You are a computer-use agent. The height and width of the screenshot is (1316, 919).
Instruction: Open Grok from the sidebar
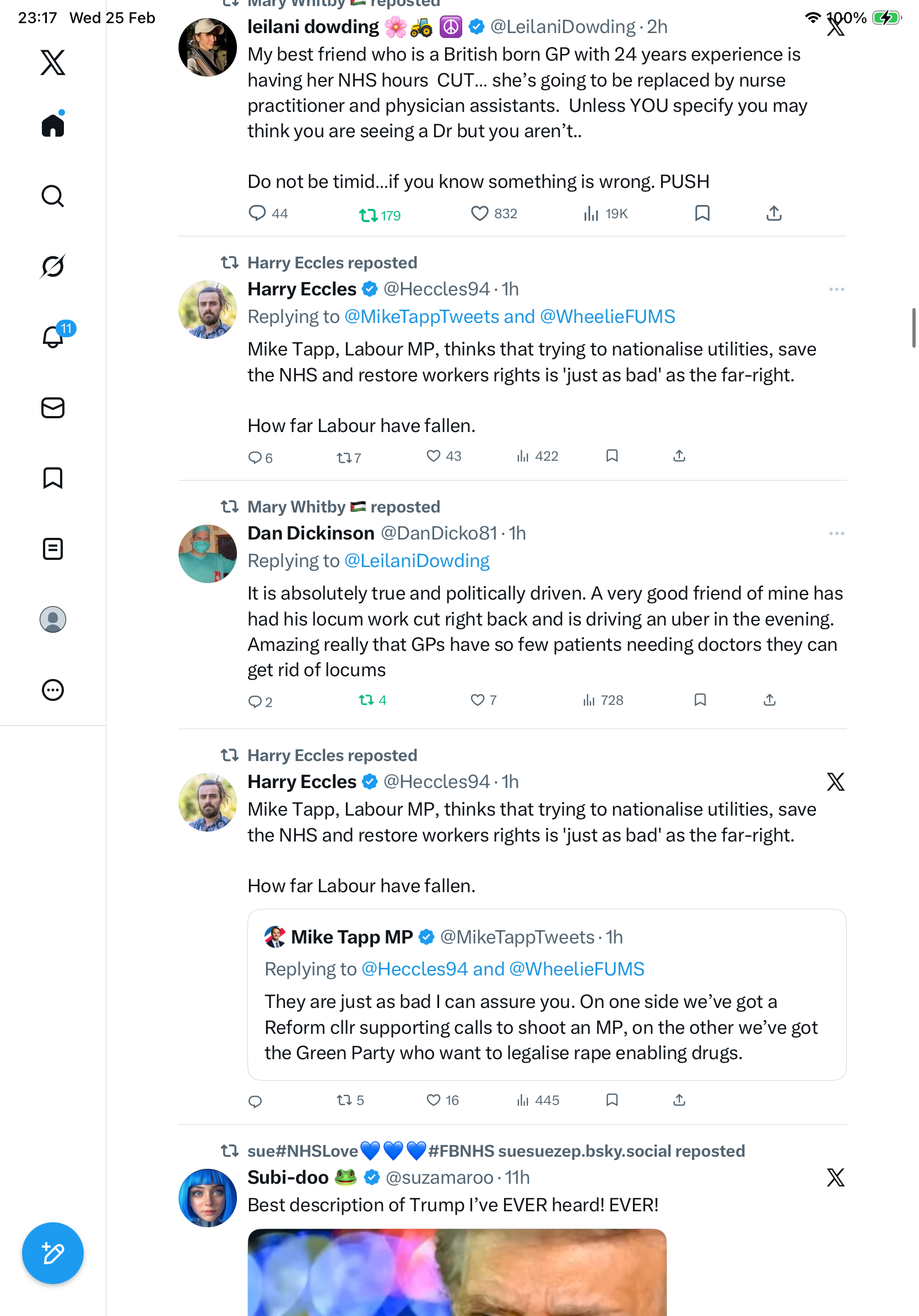(x=53, y=266)
